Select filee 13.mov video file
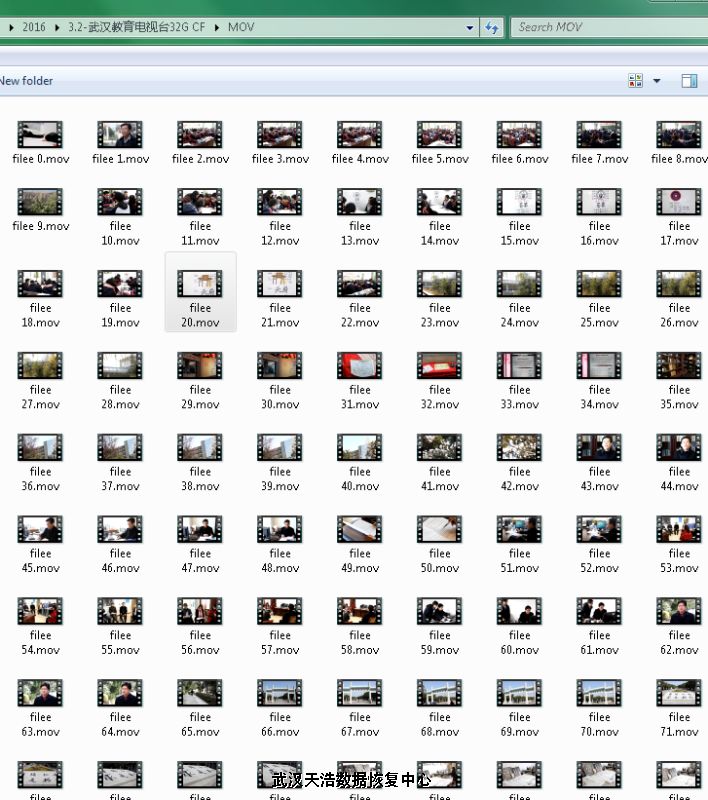This screenshot has height=800, width=708. pyautogui.click(x=360, y=203)
